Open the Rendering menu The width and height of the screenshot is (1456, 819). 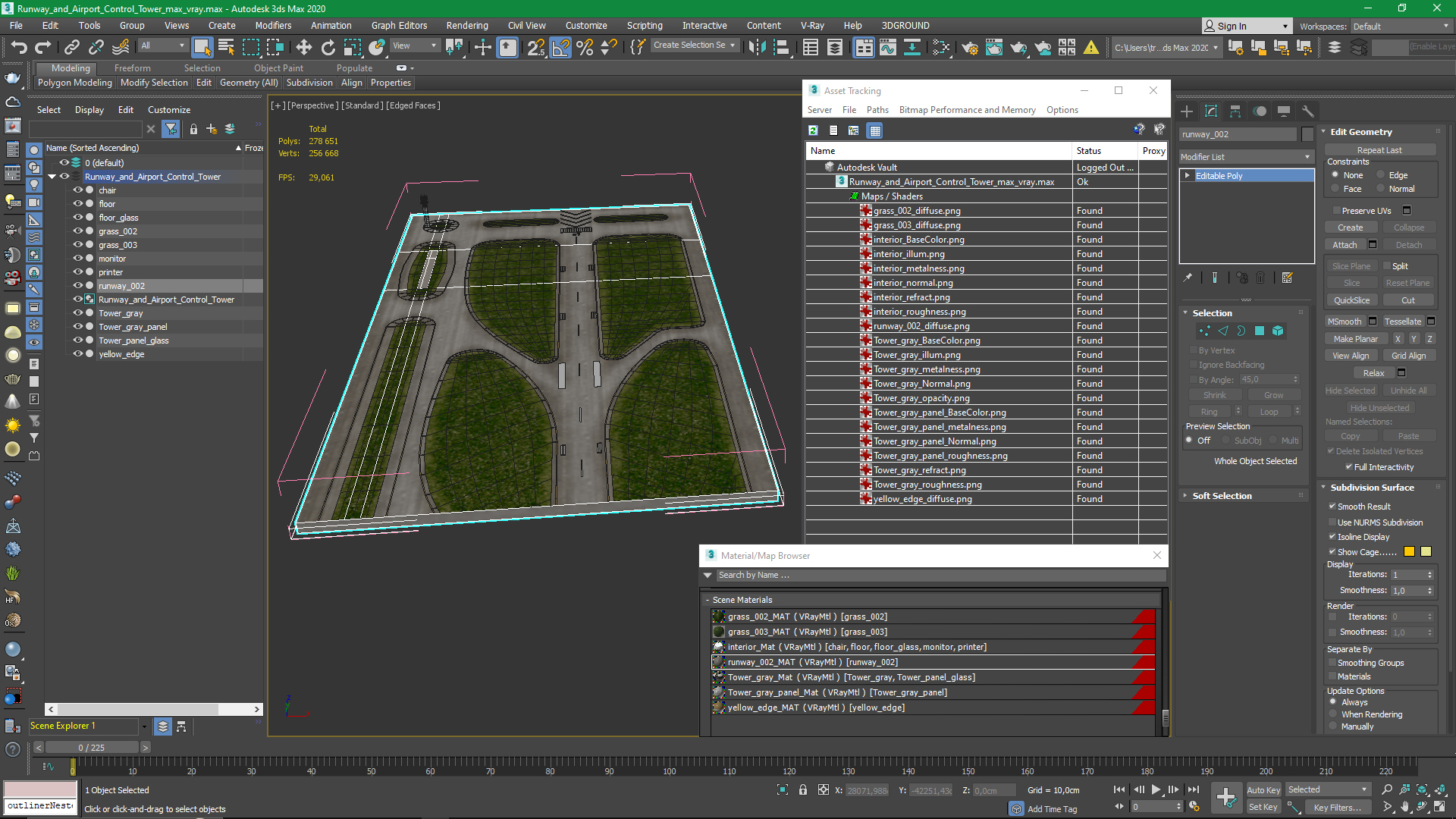[x=466, y=26]
